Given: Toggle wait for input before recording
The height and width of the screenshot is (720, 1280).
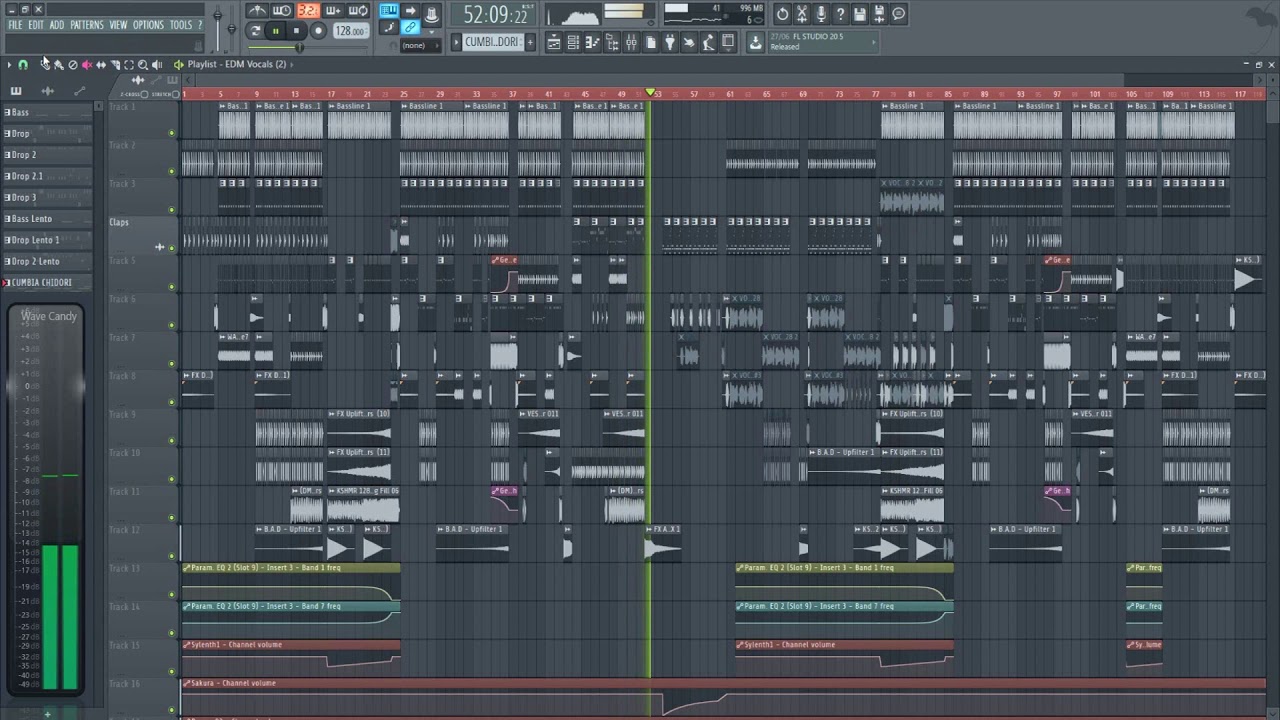Looking at the screenshot, I should pos(281,11).
